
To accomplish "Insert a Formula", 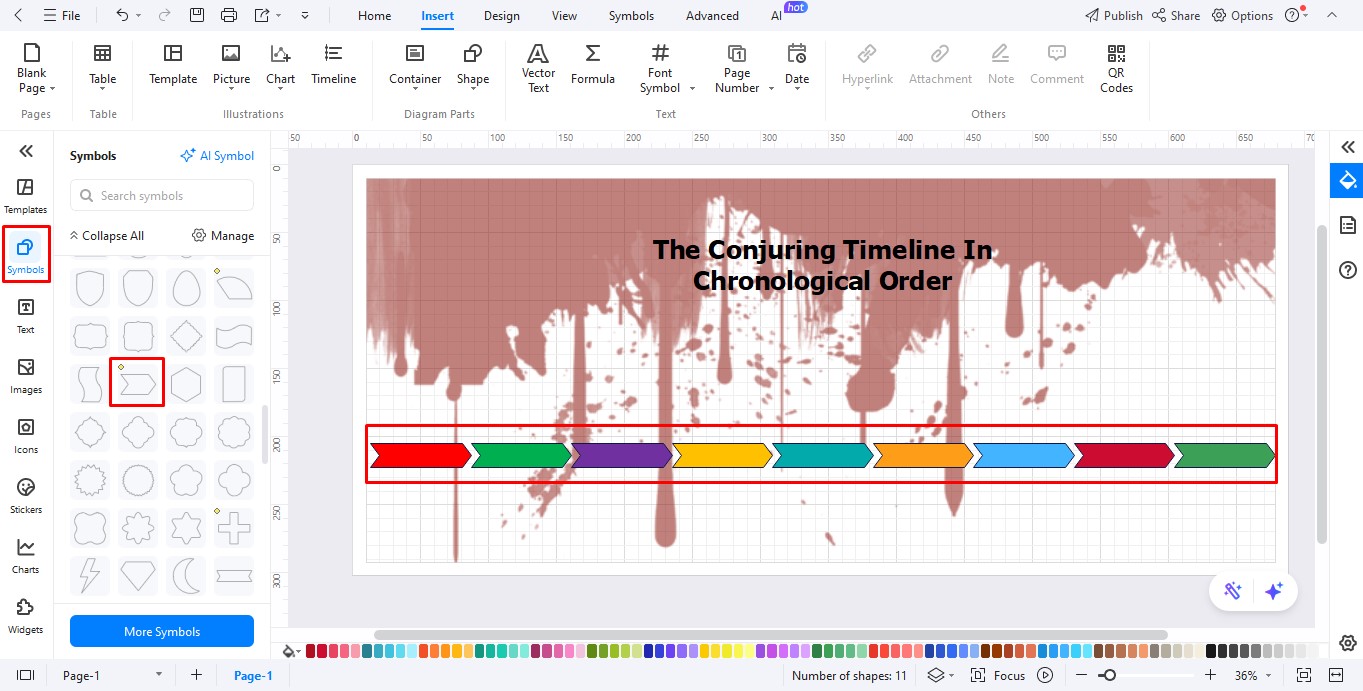I will coord(593,65).
